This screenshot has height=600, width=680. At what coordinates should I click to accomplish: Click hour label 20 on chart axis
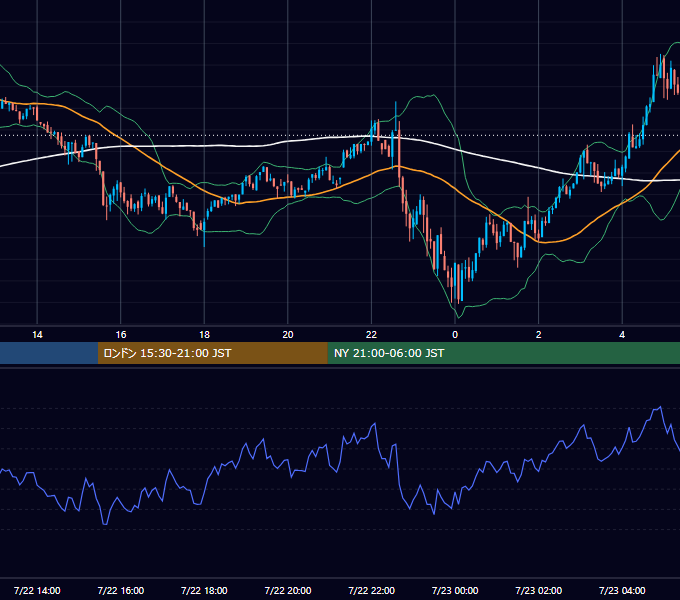pyautogui.click(x=288, y=335)
